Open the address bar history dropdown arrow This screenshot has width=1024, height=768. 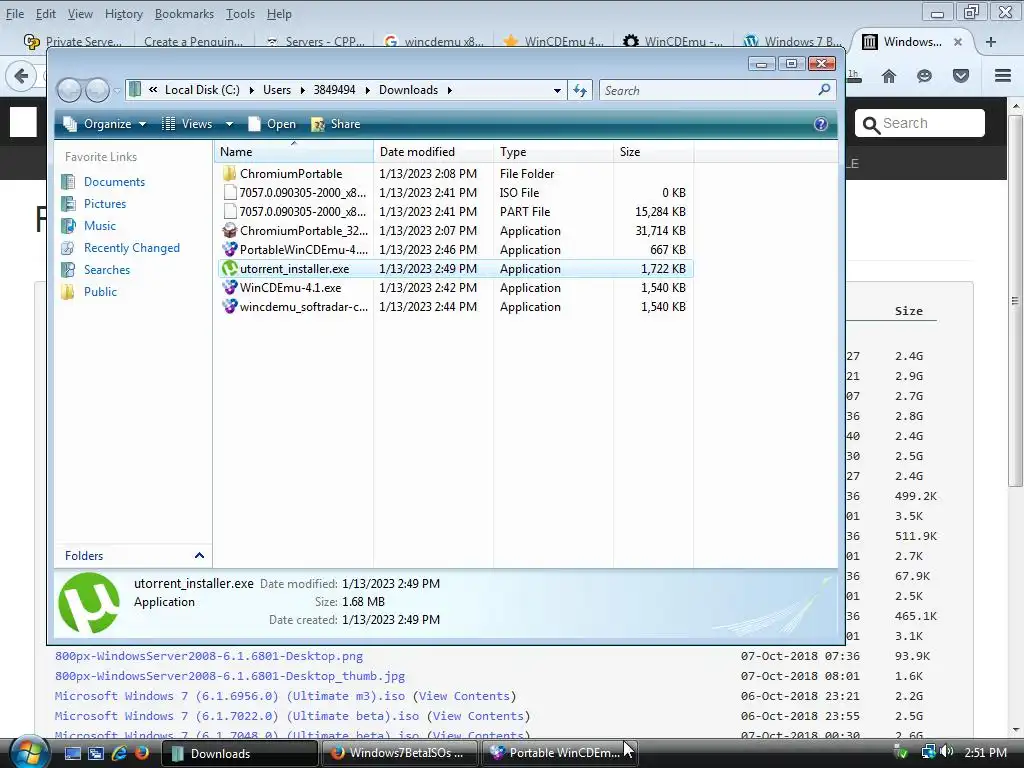(557, 91)
